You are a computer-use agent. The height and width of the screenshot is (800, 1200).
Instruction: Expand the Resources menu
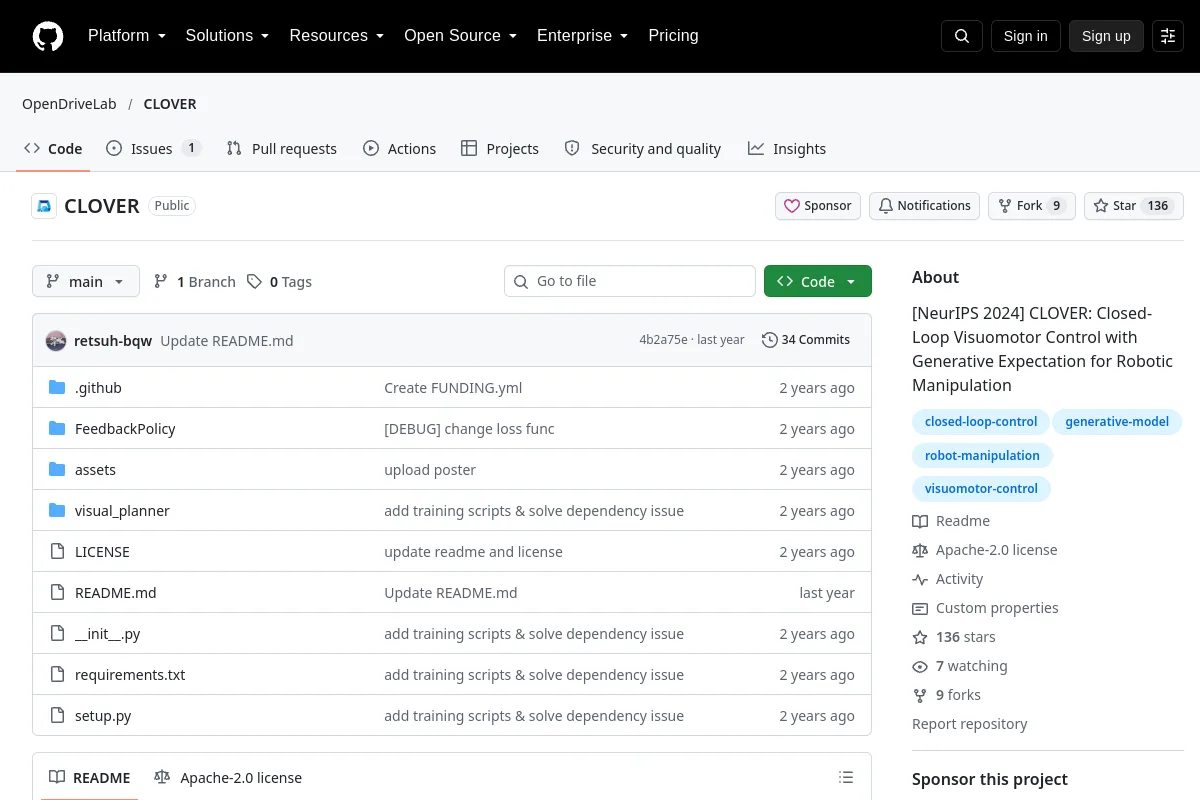click(337, 36)
